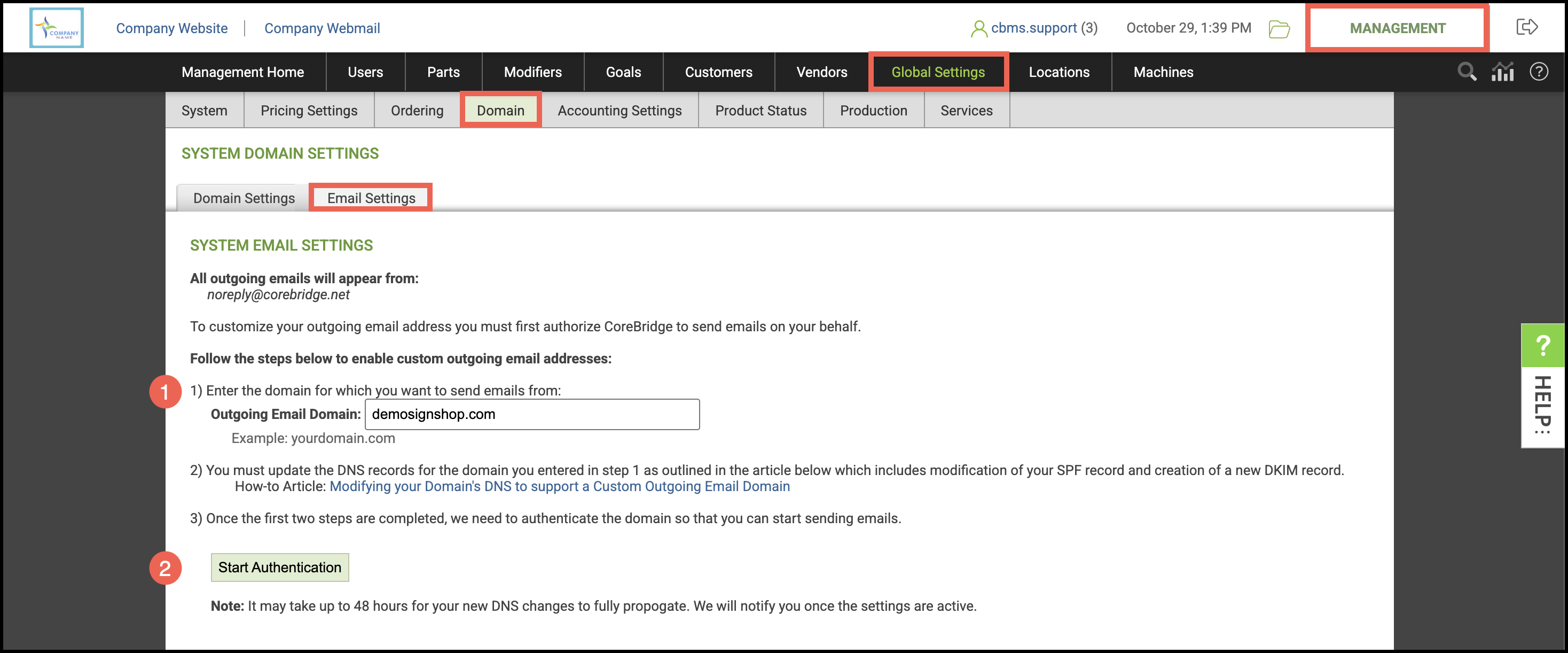The width and height of the screenshot is (1568, 653).
Task: Open the Pricing Settings submenu tab
Action: tap(309, 110)
